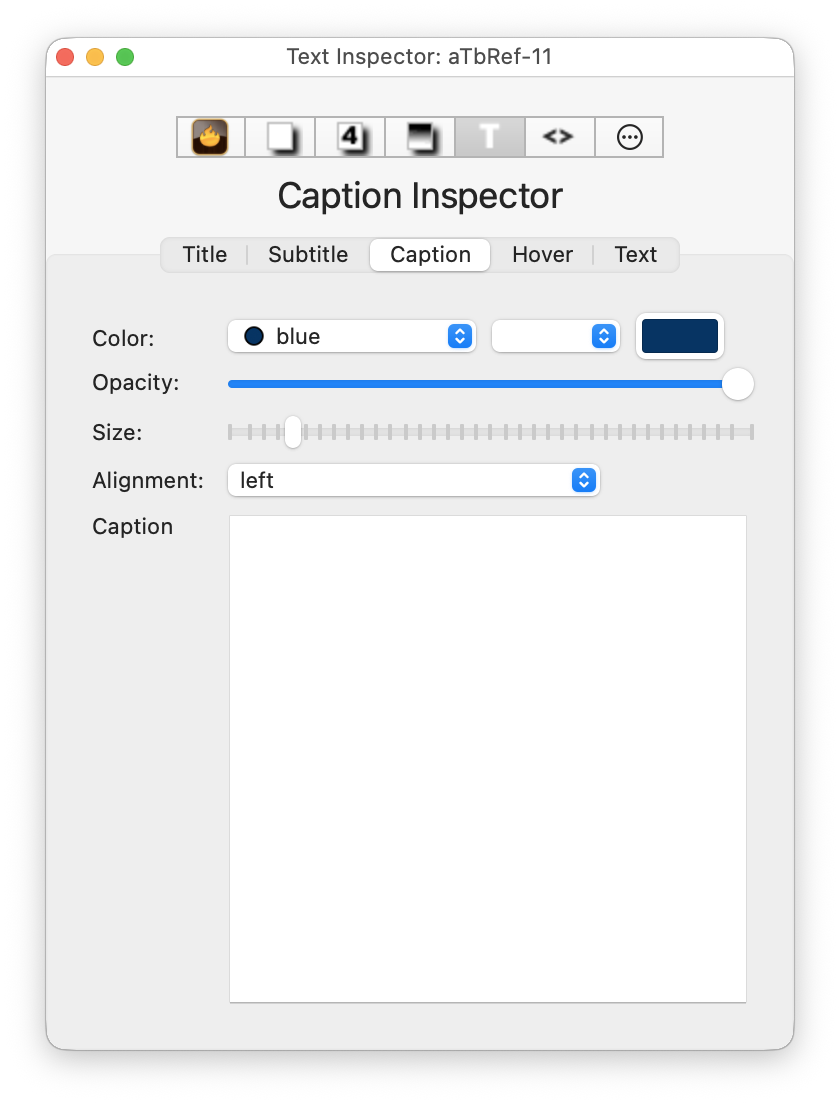Select blue in the Color dropdown
The width and height of the screenshot is (840, 1104).
[x=351, y=336]
